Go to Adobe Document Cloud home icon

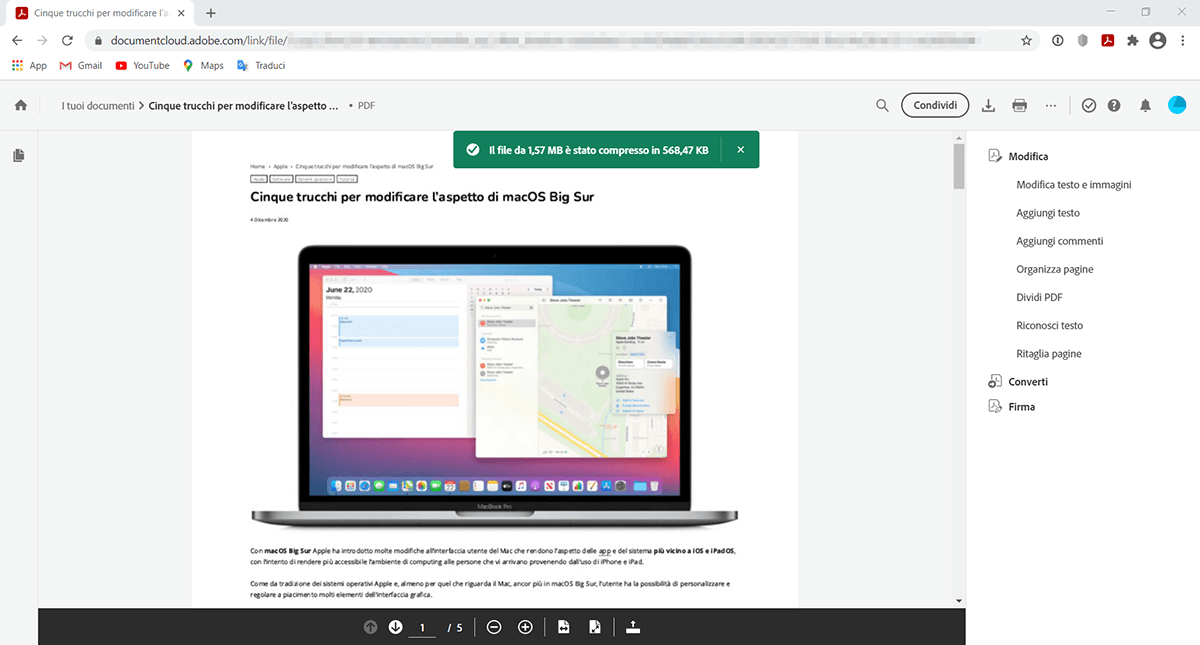click(20, 105)
